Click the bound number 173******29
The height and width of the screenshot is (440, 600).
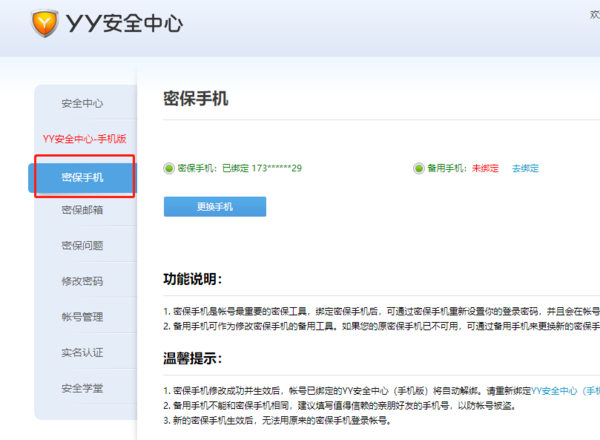click(277, 168)
